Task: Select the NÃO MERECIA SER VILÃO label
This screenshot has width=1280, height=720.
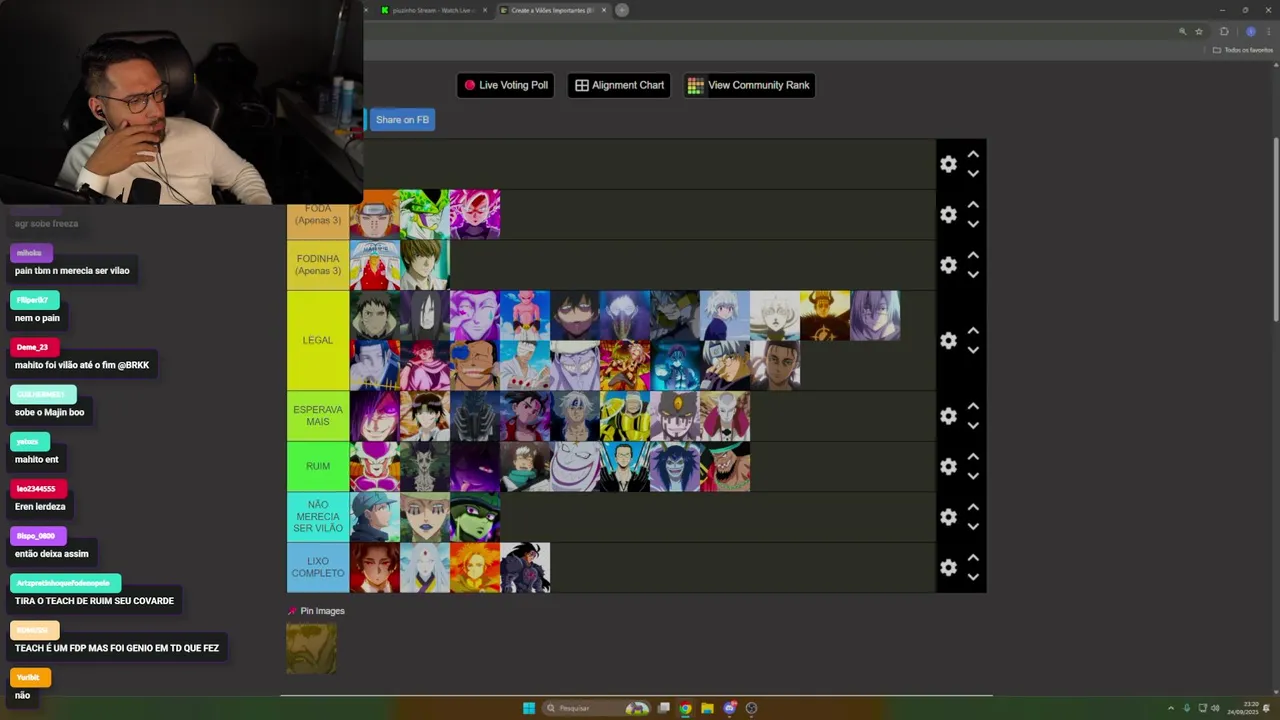Action: coord(318,517)
